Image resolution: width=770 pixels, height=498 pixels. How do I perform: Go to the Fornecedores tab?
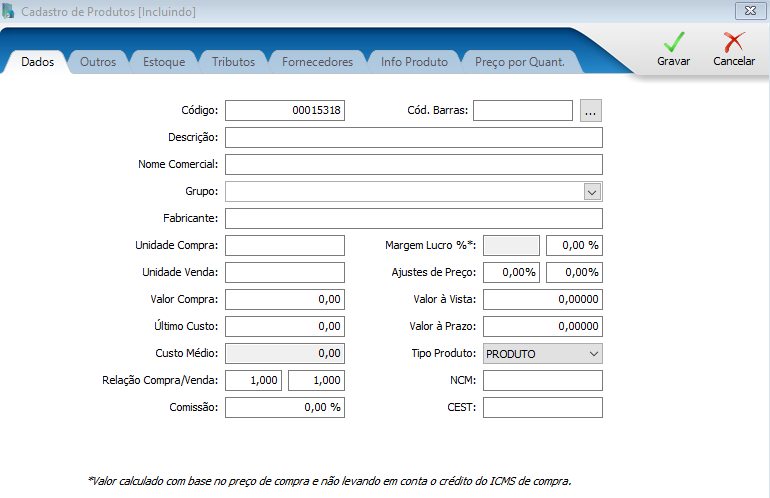click(x=317, y=62)
